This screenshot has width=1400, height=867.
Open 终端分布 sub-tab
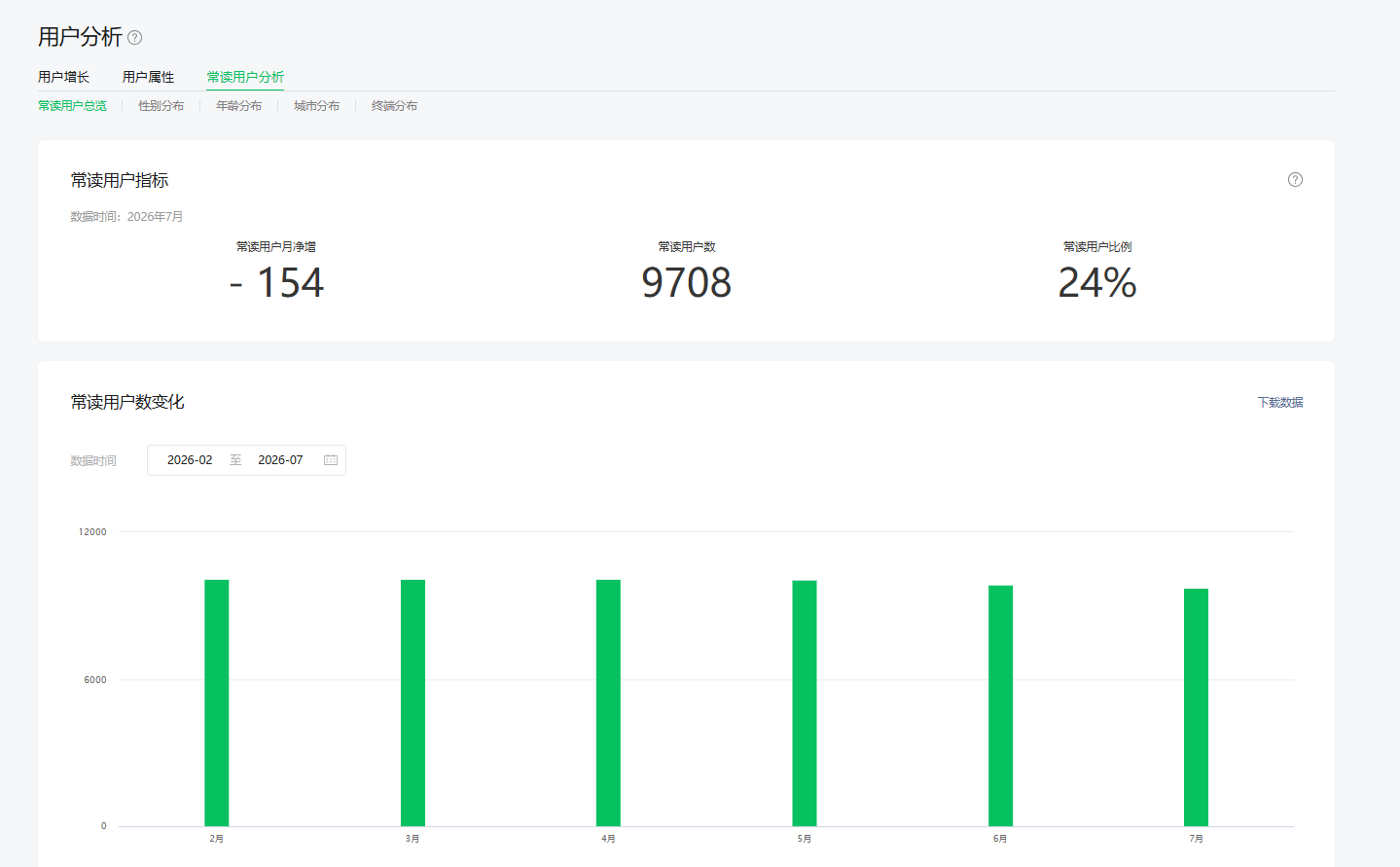click(x=394, y=106)
